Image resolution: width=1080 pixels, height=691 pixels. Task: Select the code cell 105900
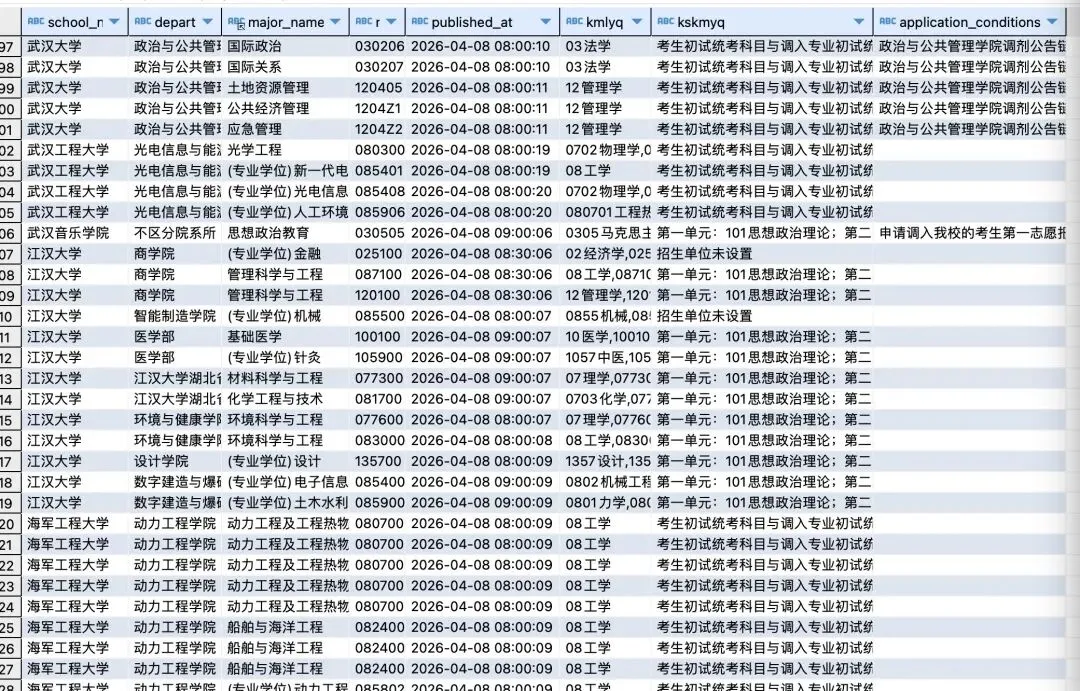[378, 357]
